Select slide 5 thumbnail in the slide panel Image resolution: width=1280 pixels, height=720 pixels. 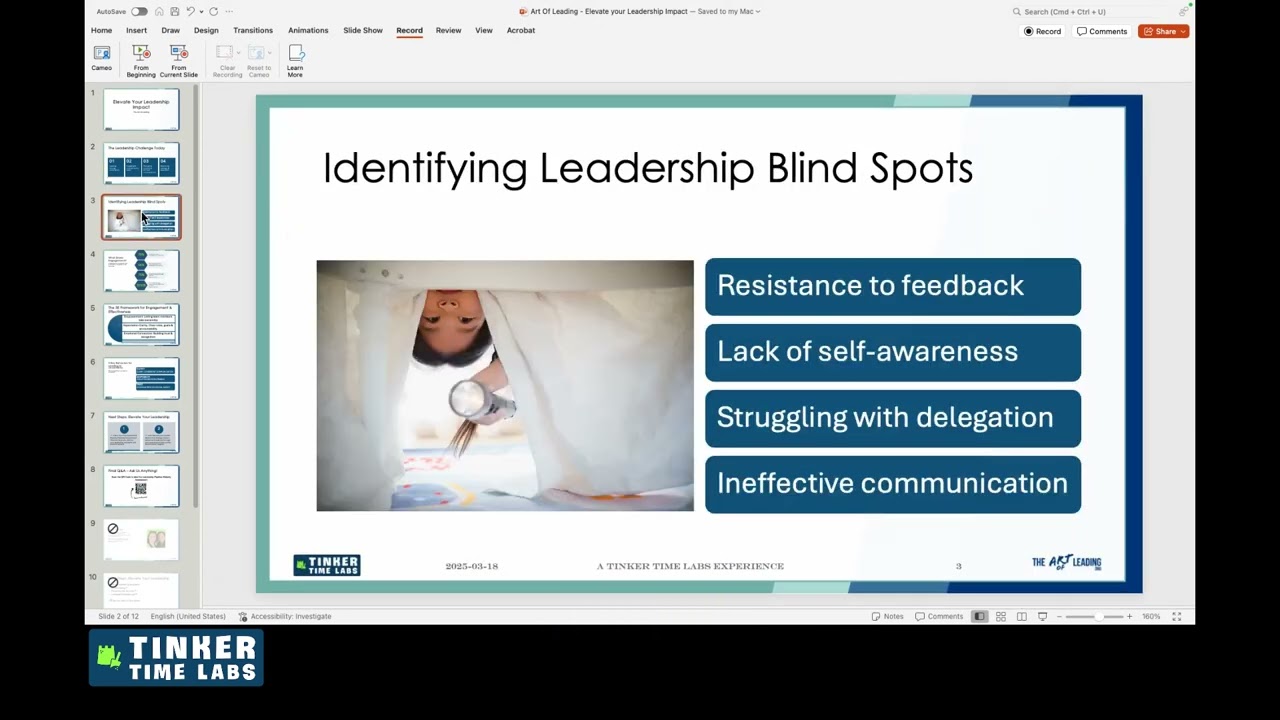click(141, 326)
